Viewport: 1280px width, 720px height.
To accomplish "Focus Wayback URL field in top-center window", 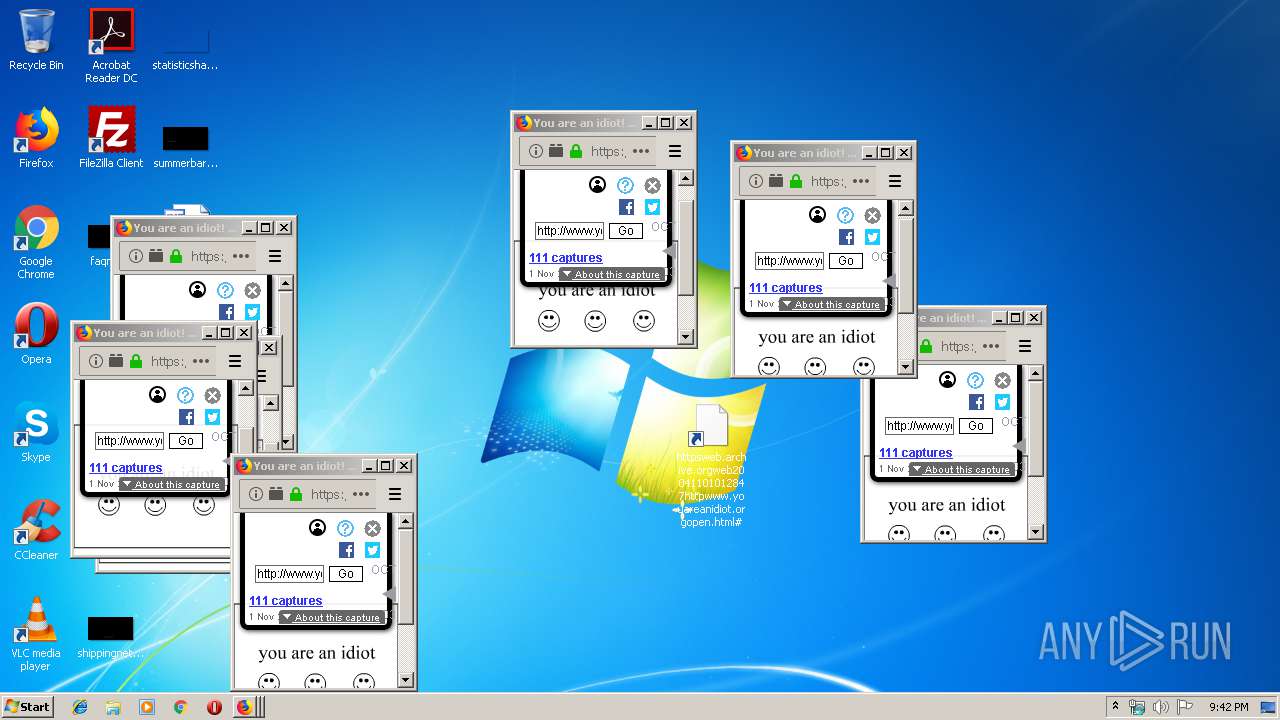I will (x=569, y=231).
